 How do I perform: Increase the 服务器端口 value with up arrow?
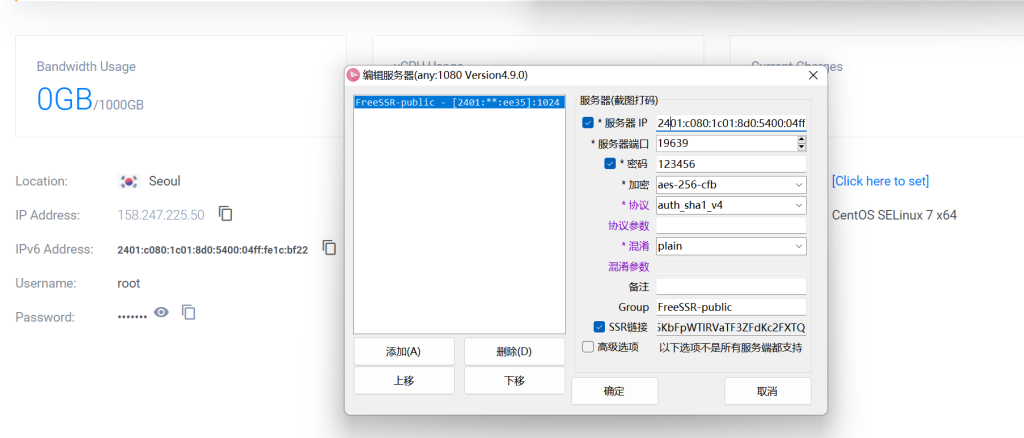801,140
